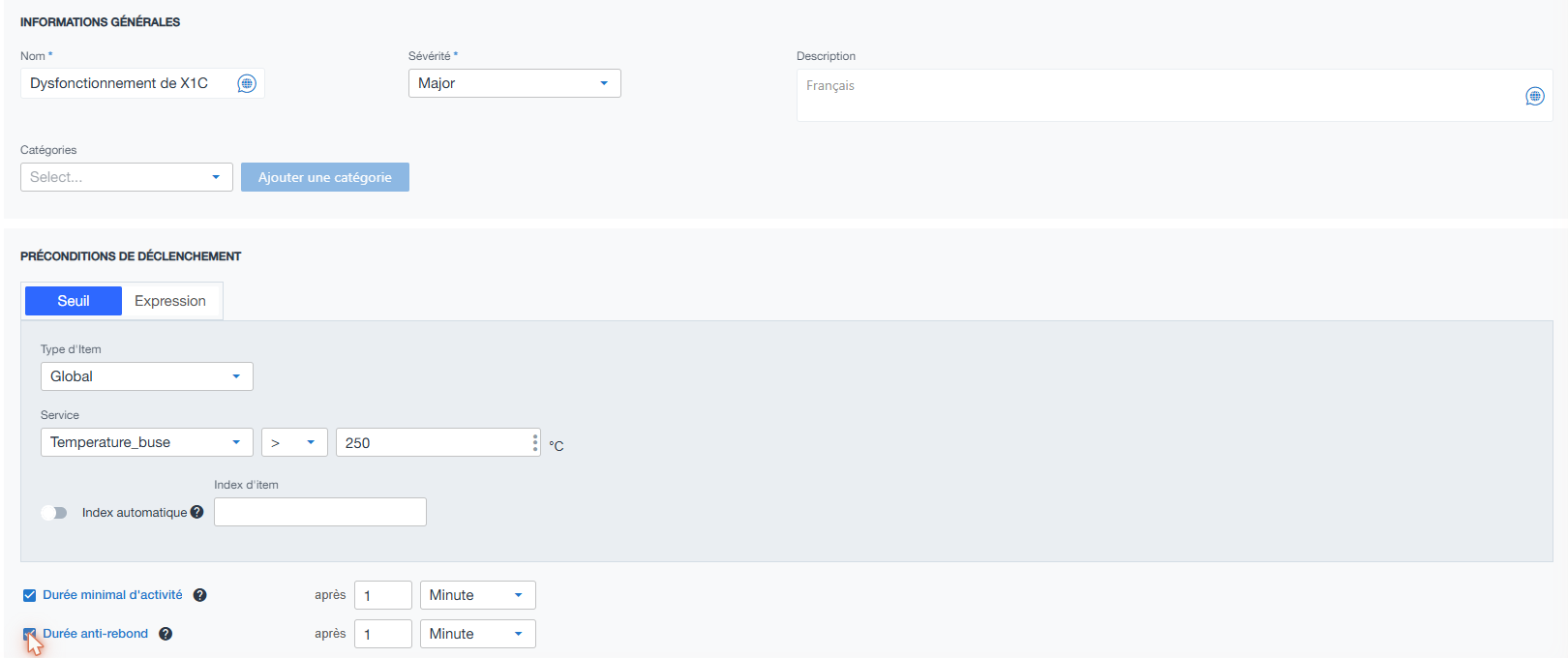Click the après value field for Durée anti-rebond
This screenshot has width=1568, height=658.
383,634
